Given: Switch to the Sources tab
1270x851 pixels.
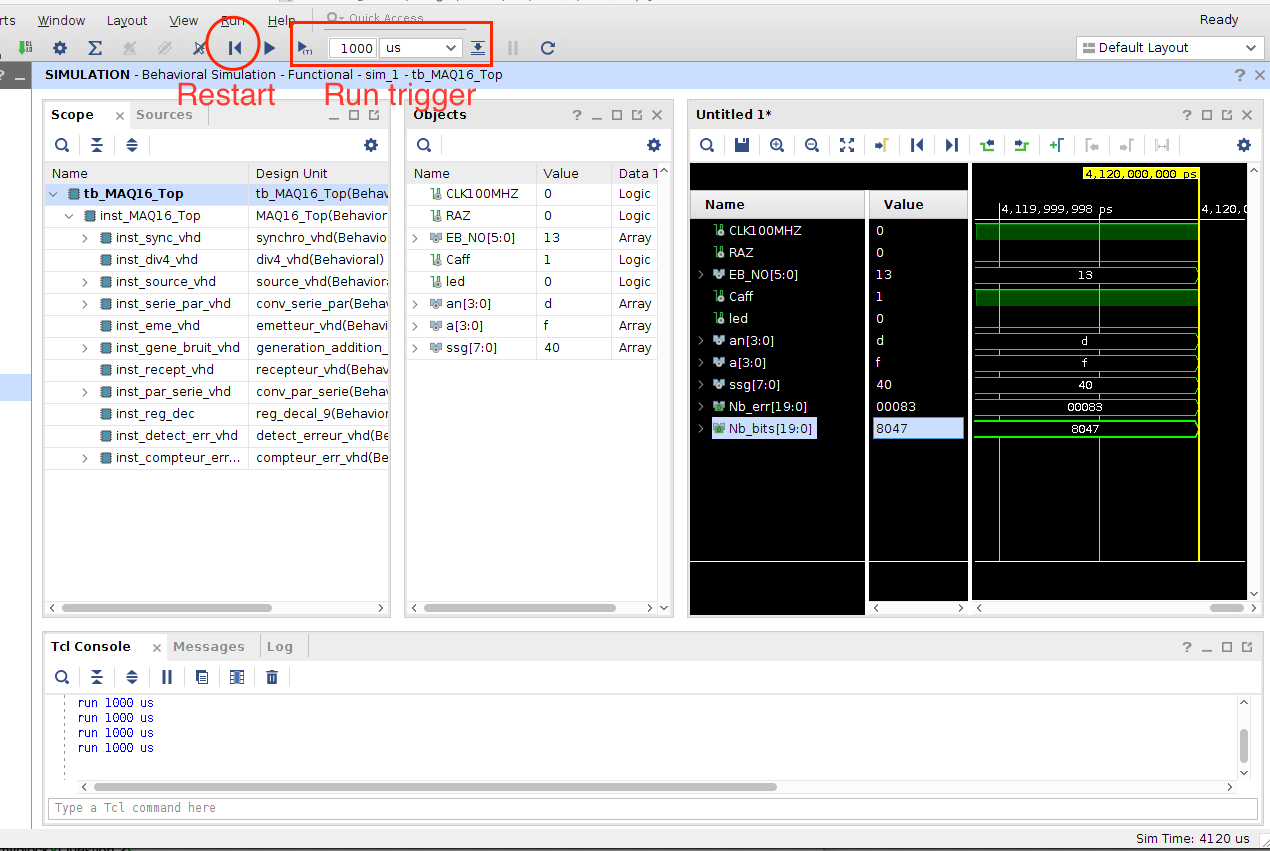Looking at the screenshot, I should pos(164,115).
